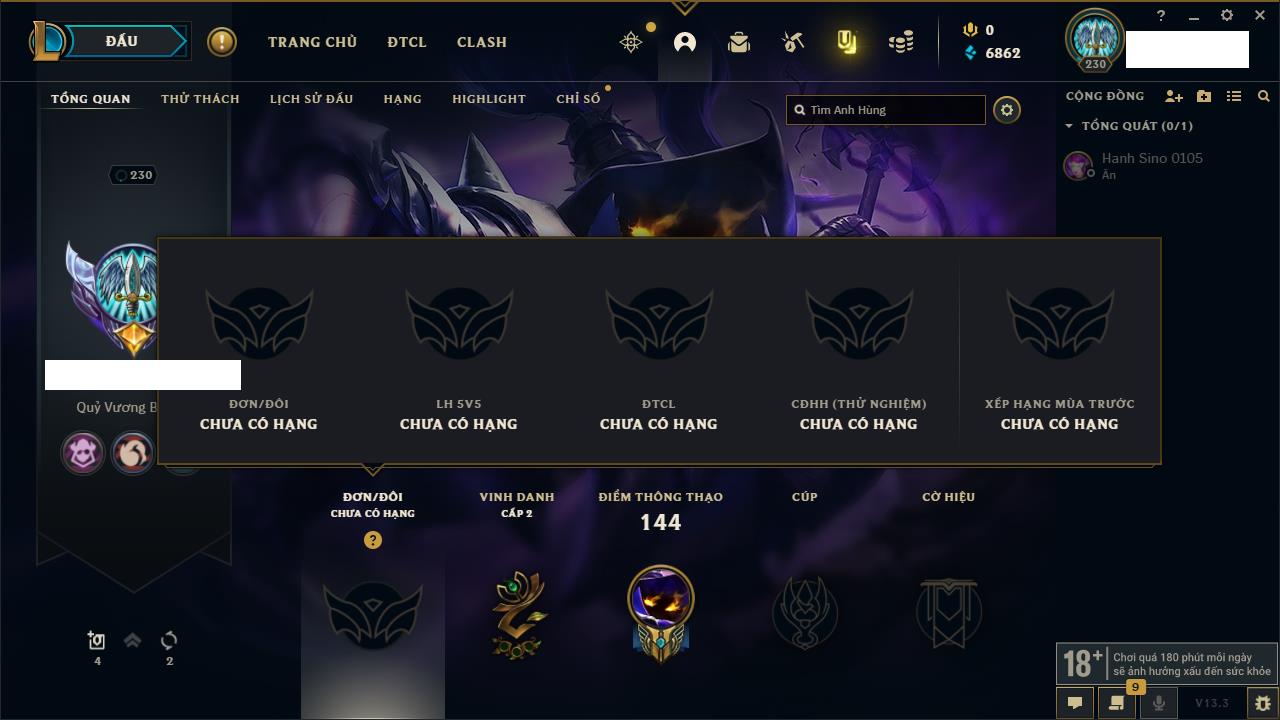Open the bug report icon
The image size is (1280, 720).
click(x=1262, y=703)
